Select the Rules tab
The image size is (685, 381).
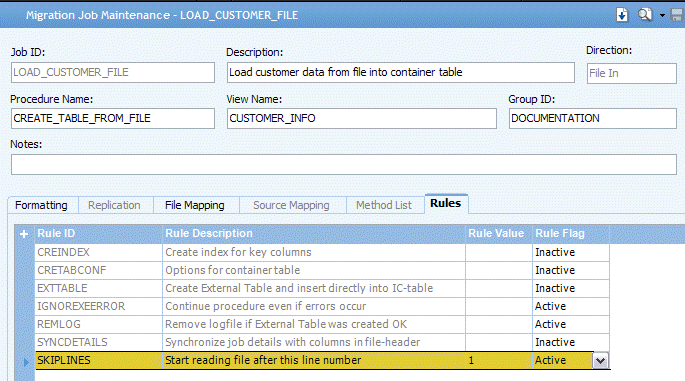[x=446, y=203]
